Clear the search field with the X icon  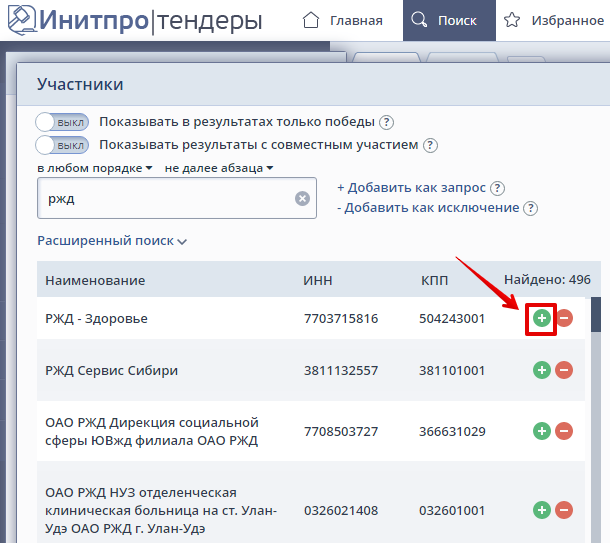(302, 198)
